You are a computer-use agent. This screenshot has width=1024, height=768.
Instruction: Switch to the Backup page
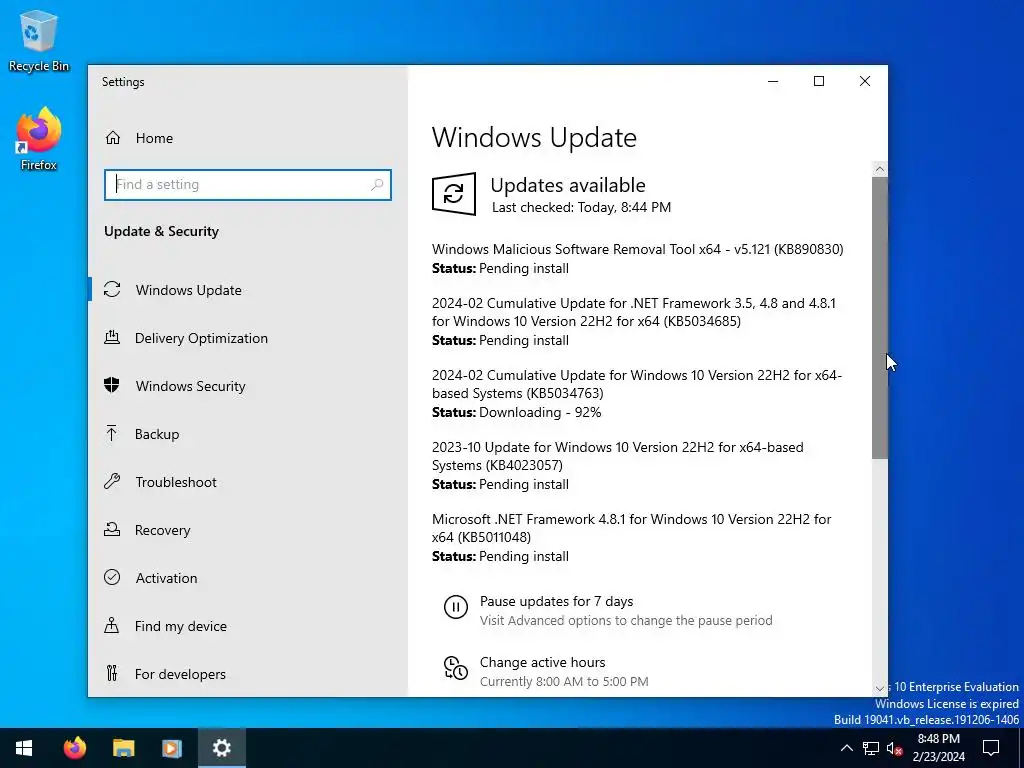click(248, 434)
